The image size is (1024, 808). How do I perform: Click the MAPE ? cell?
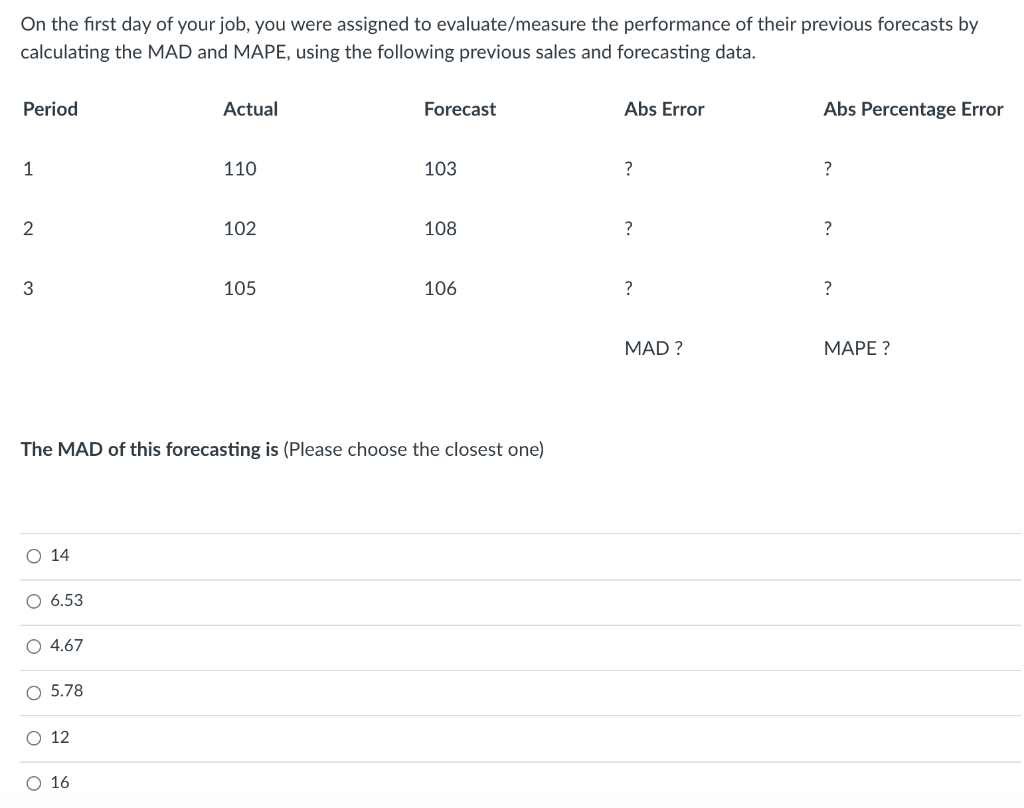[856, 348]
